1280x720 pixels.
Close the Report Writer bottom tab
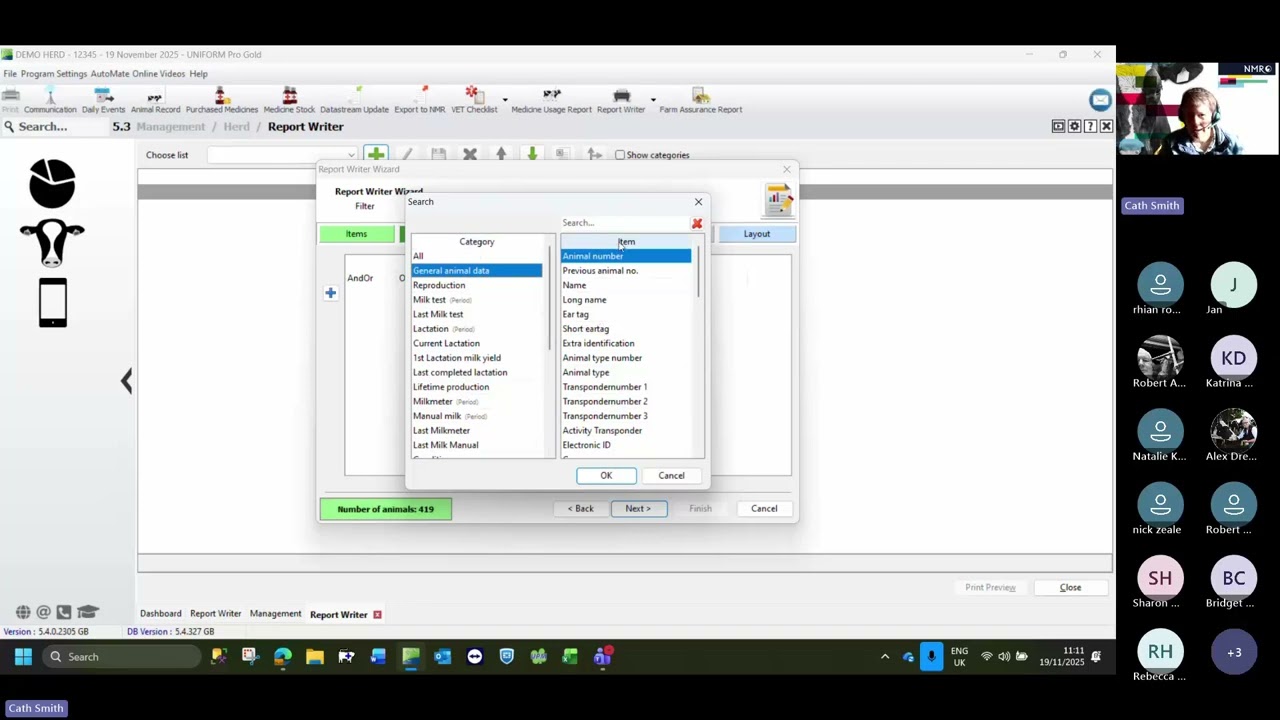[x=377, y=614]
